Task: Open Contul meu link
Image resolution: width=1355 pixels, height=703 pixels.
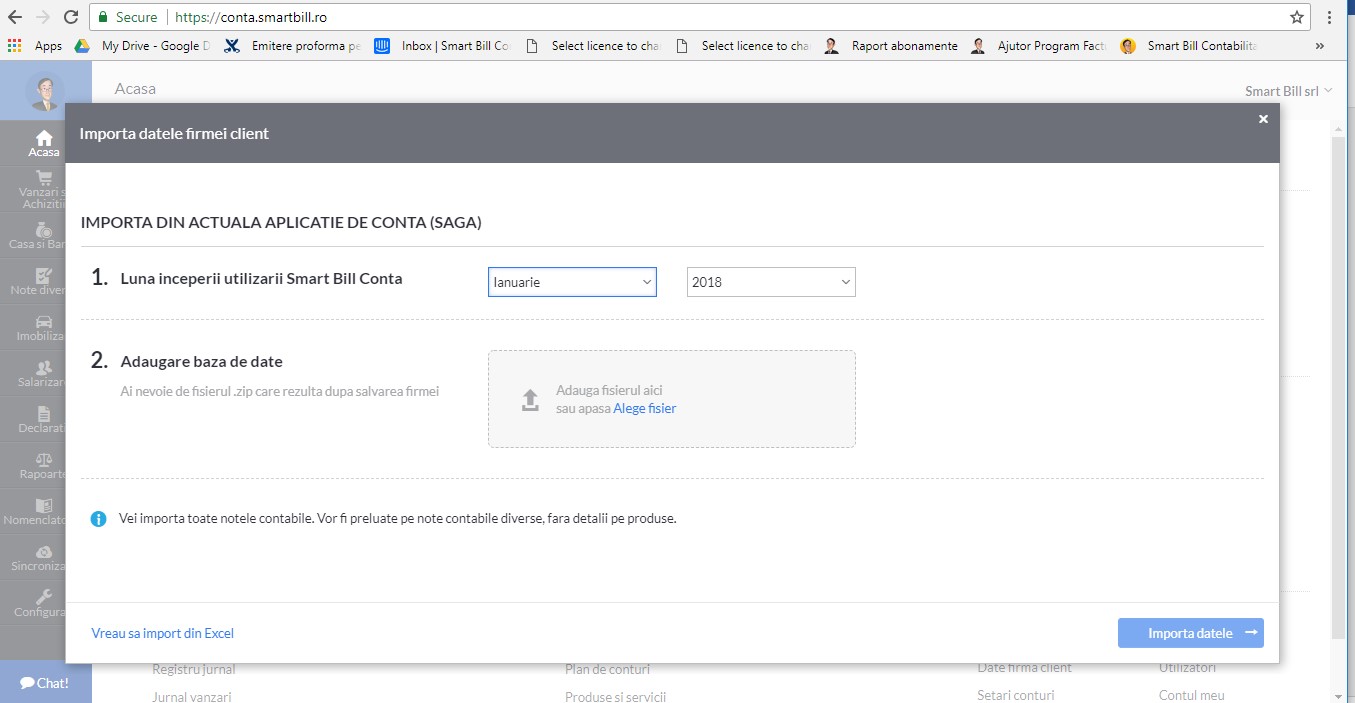Action: point(1192,695)
